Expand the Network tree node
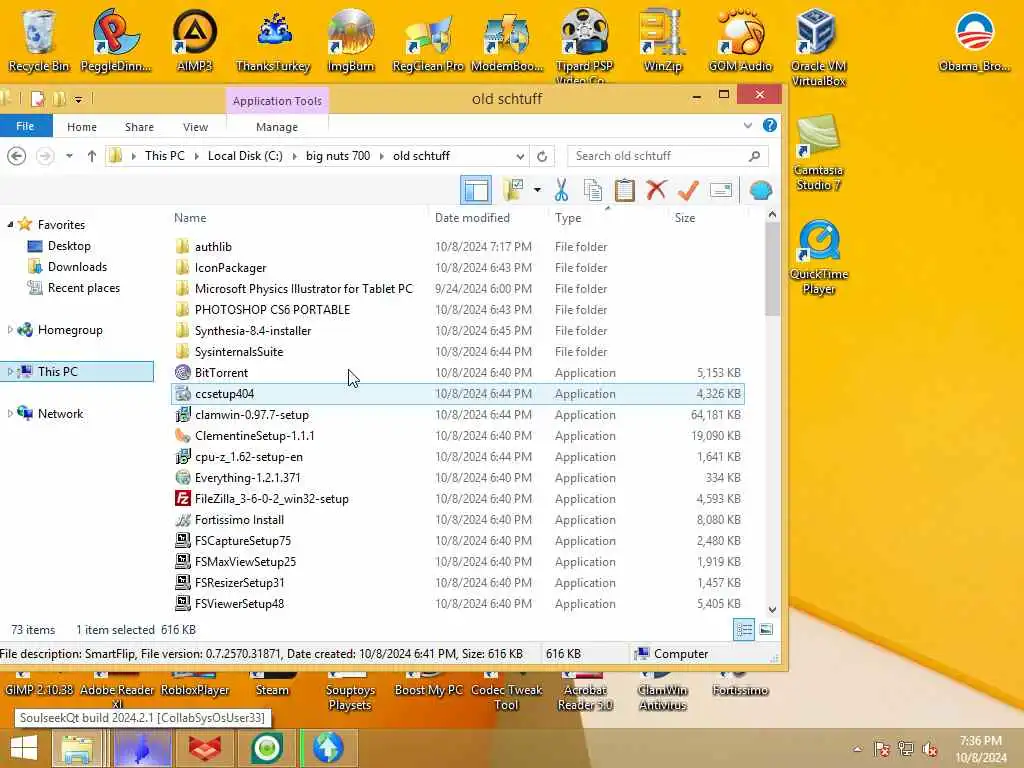The width and height of the screenshot is (1024, 768). (10, 413)
